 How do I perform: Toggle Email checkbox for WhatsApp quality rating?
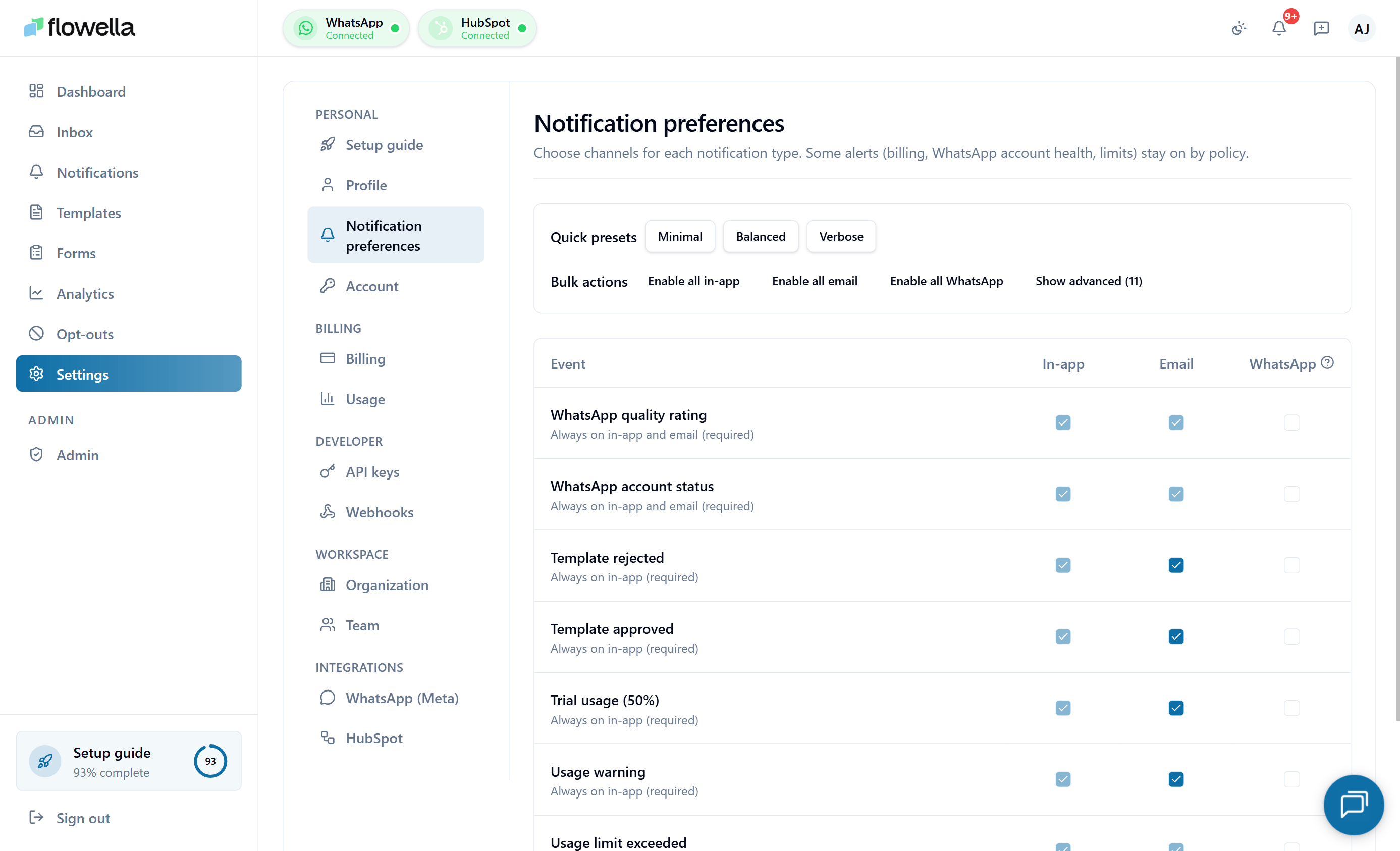click(x=1176, y=422)
